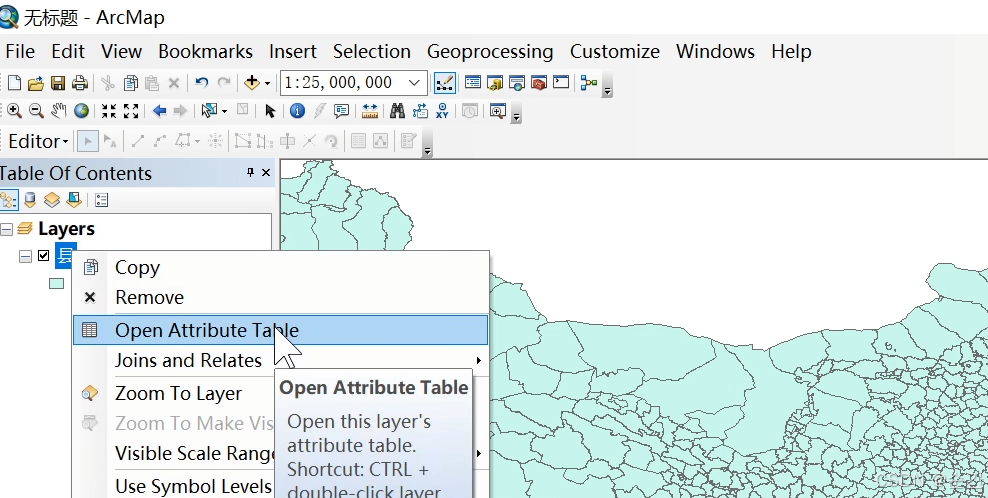Select the Measure ruler tool
988x498 pixels.
point(370,111)
